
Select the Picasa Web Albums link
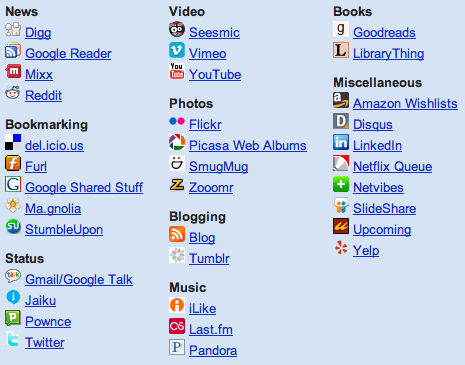[x=248, y=146]
